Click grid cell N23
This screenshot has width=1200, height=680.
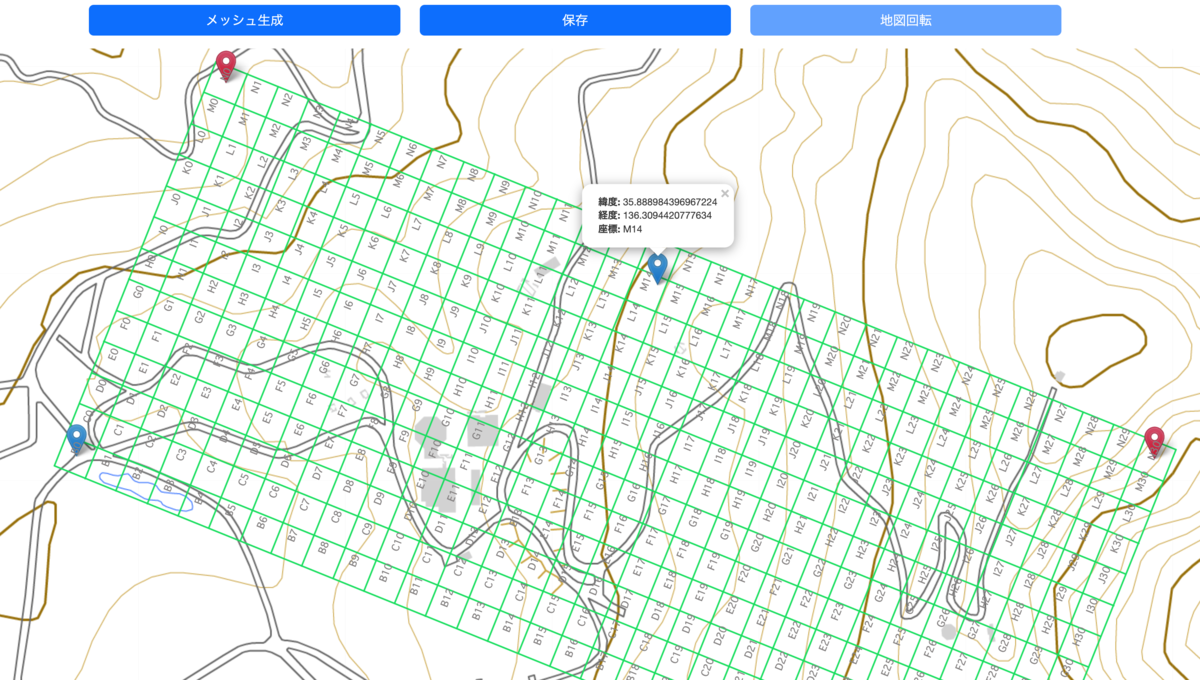[937, 361]
